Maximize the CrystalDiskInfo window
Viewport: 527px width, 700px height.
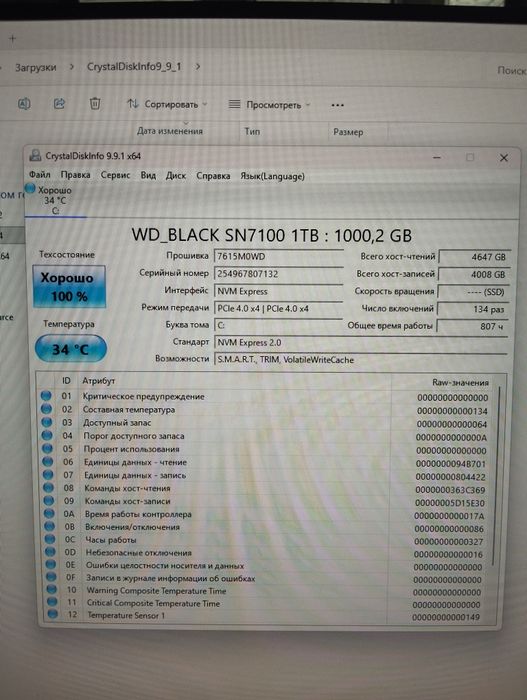(470, 157)
